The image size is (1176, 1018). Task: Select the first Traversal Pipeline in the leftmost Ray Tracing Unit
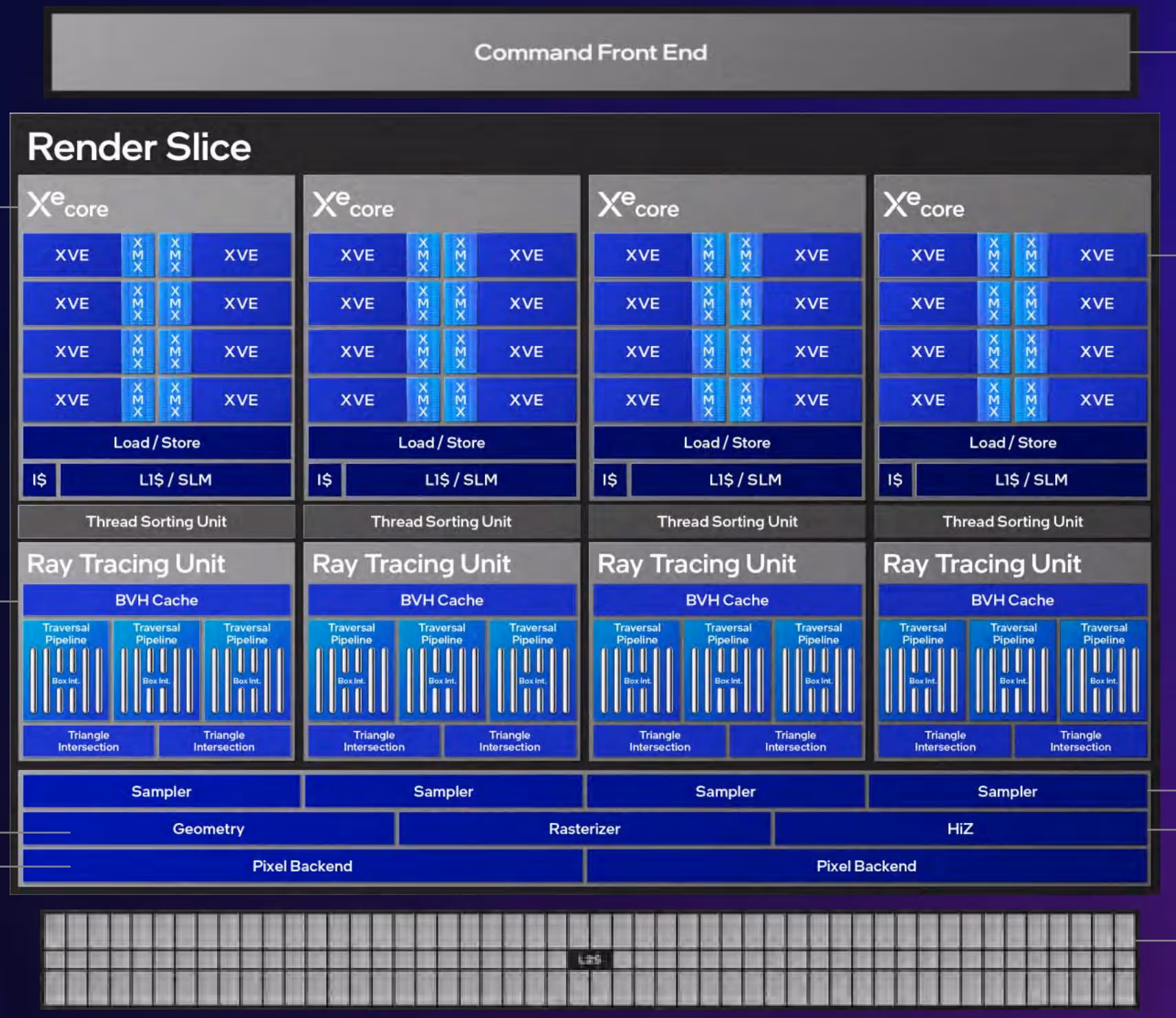[x=66, y=670]
